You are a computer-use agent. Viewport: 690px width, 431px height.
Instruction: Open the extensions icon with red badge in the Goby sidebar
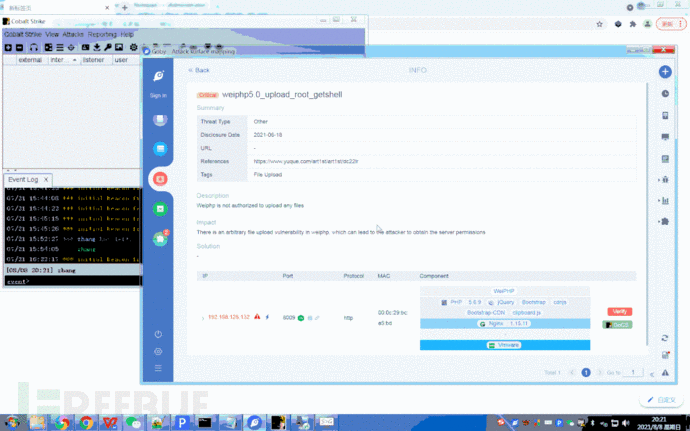tap(161, 238)
